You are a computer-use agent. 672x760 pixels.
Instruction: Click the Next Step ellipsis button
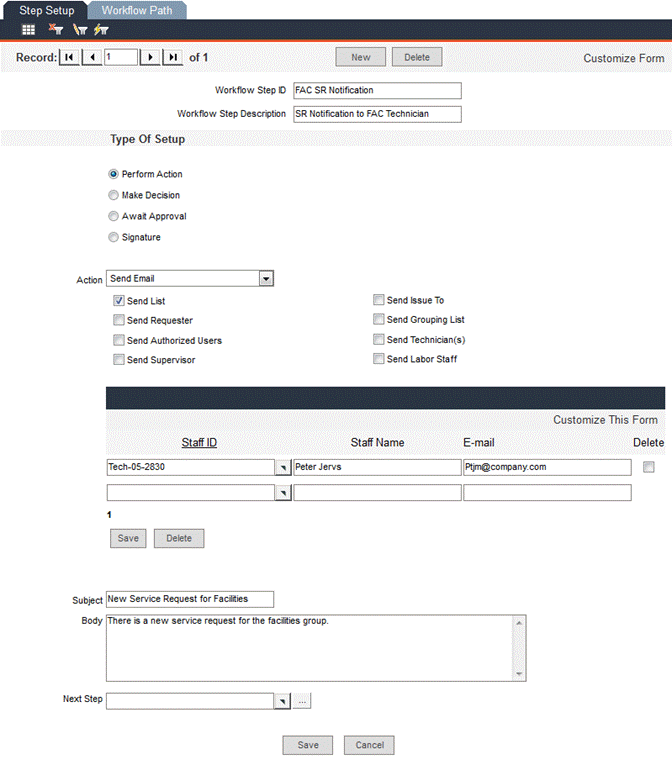click(302, 701)
